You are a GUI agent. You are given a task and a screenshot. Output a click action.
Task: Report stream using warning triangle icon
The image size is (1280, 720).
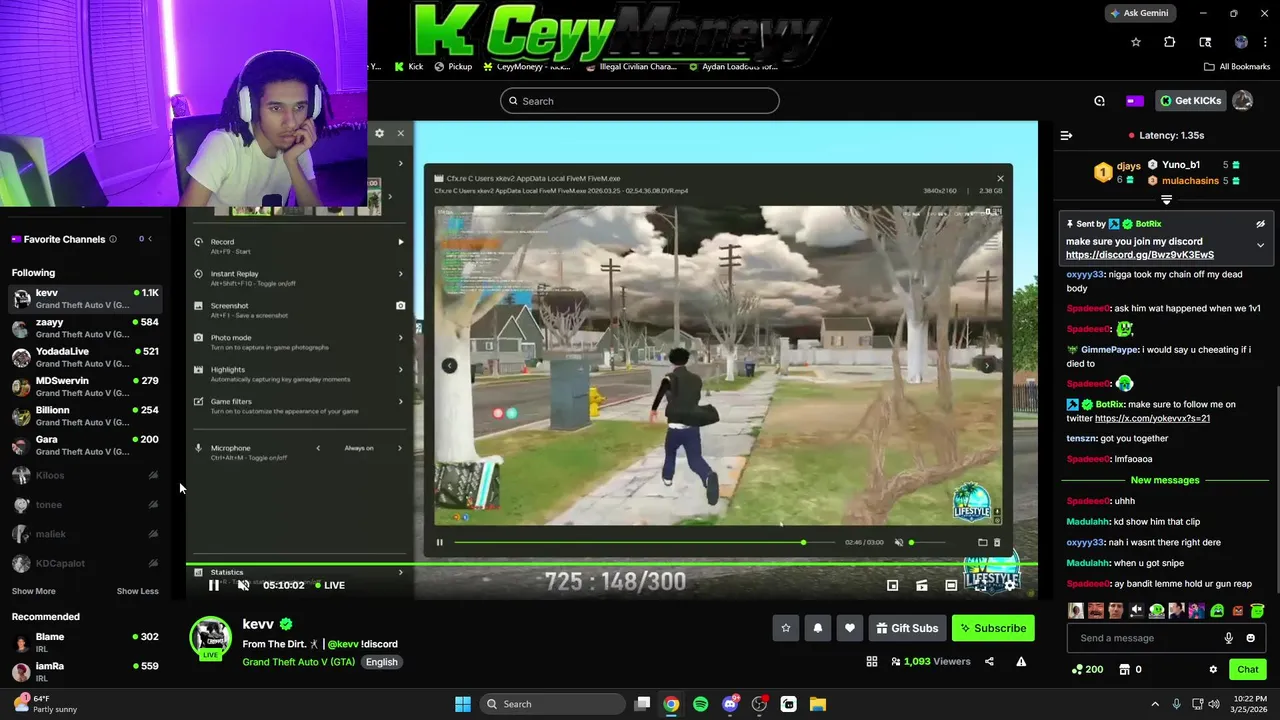coord(1021,661)
